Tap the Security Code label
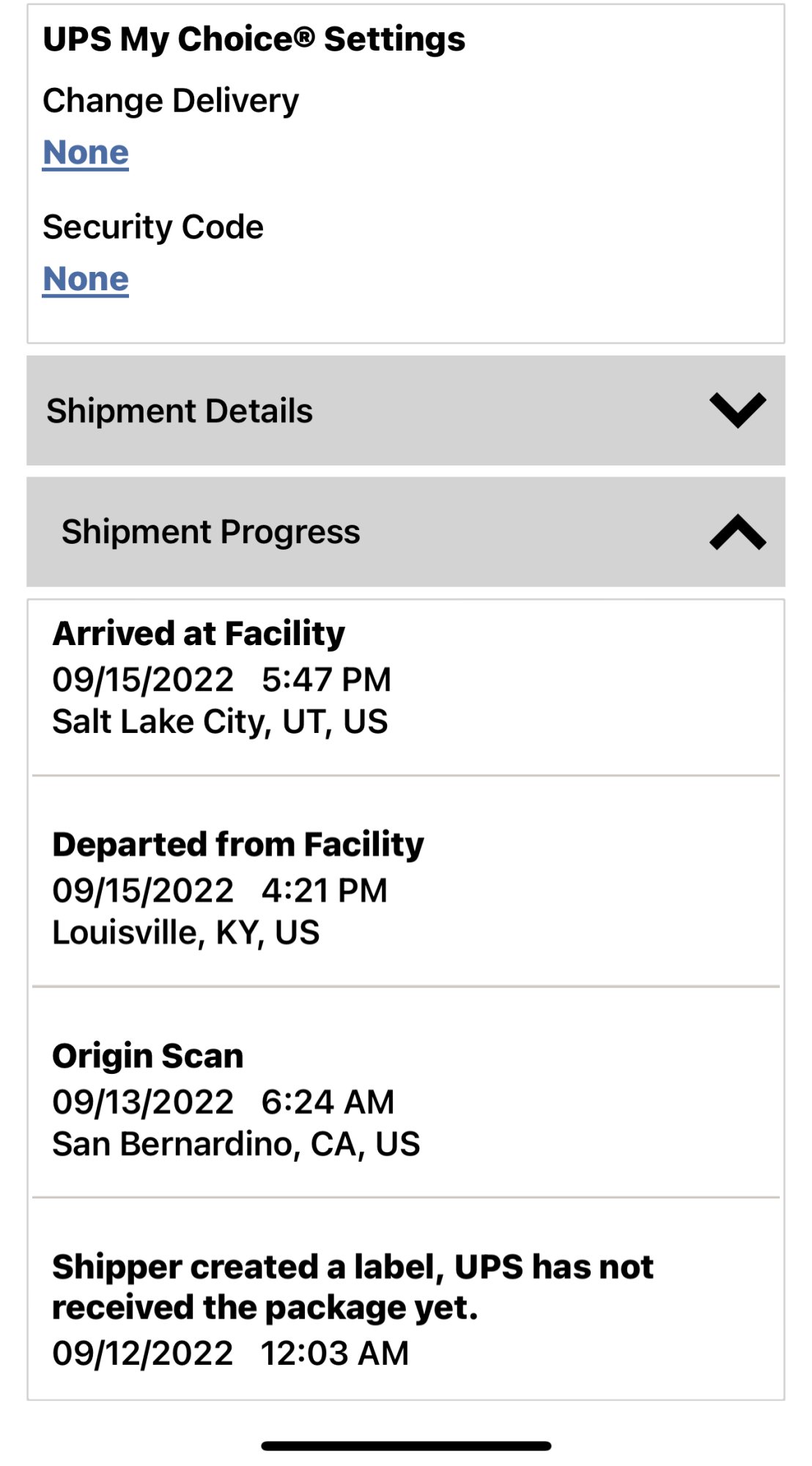812x1466 pixels. point(153,227)
